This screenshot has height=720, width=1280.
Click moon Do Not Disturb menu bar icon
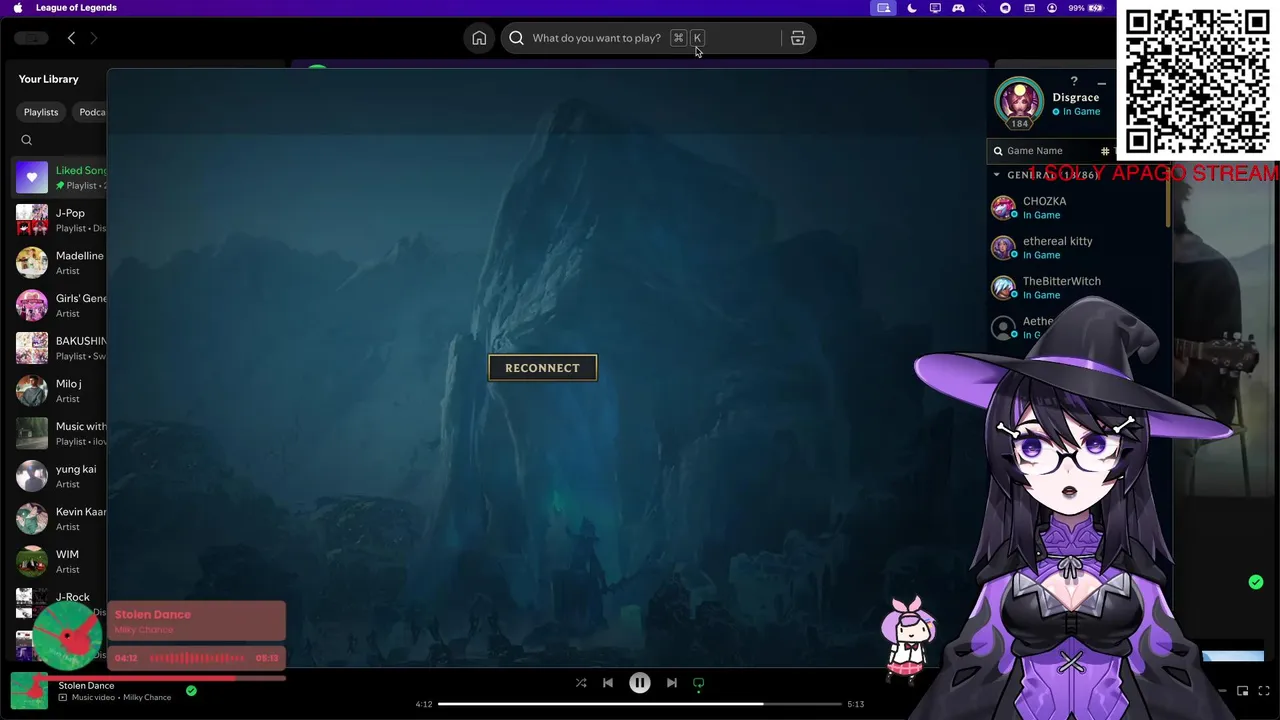point(912,8)
